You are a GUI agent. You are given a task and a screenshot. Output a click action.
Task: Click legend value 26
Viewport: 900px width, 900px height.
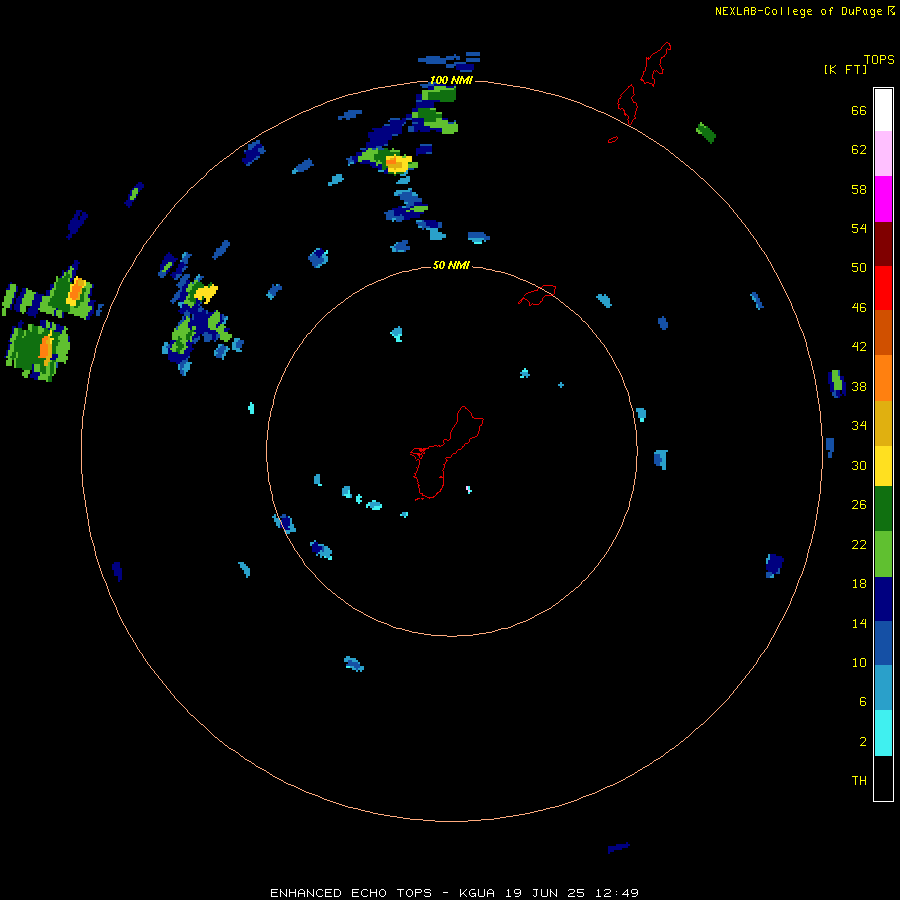pos(859,505)
